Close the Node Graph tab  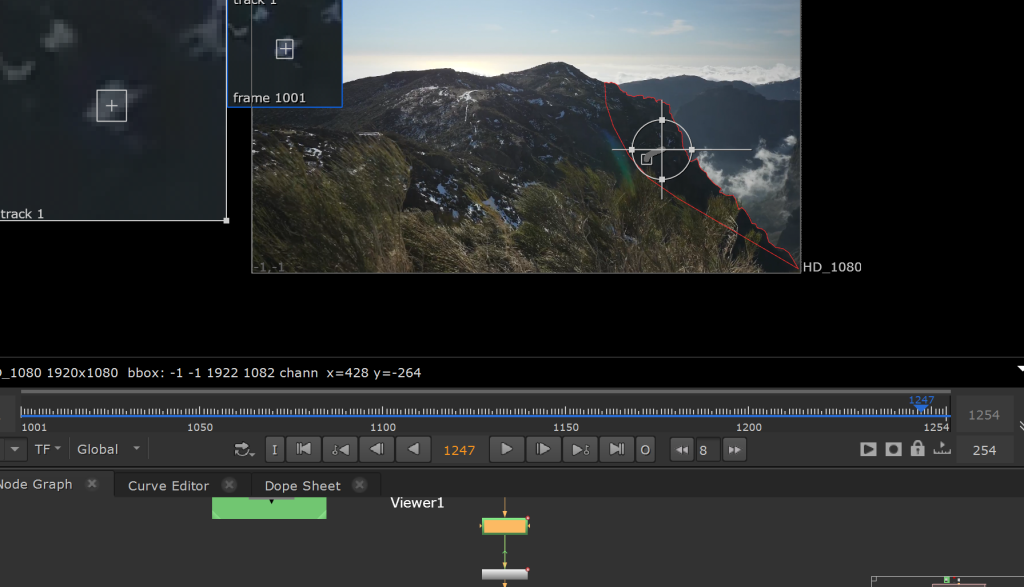point(92,484)
